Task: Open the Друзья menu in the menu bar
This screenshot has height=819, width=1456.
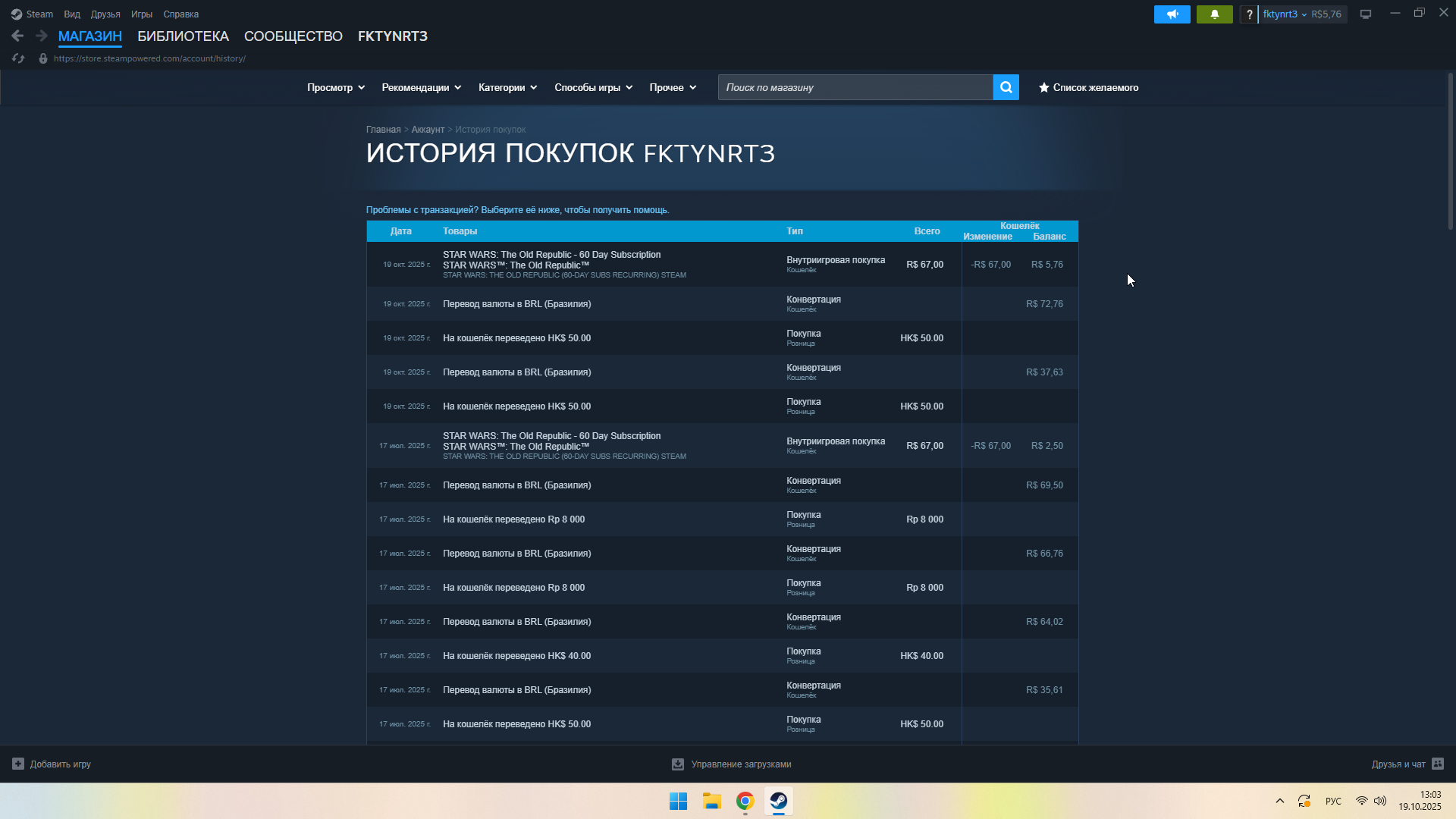Action: point(105,14)
